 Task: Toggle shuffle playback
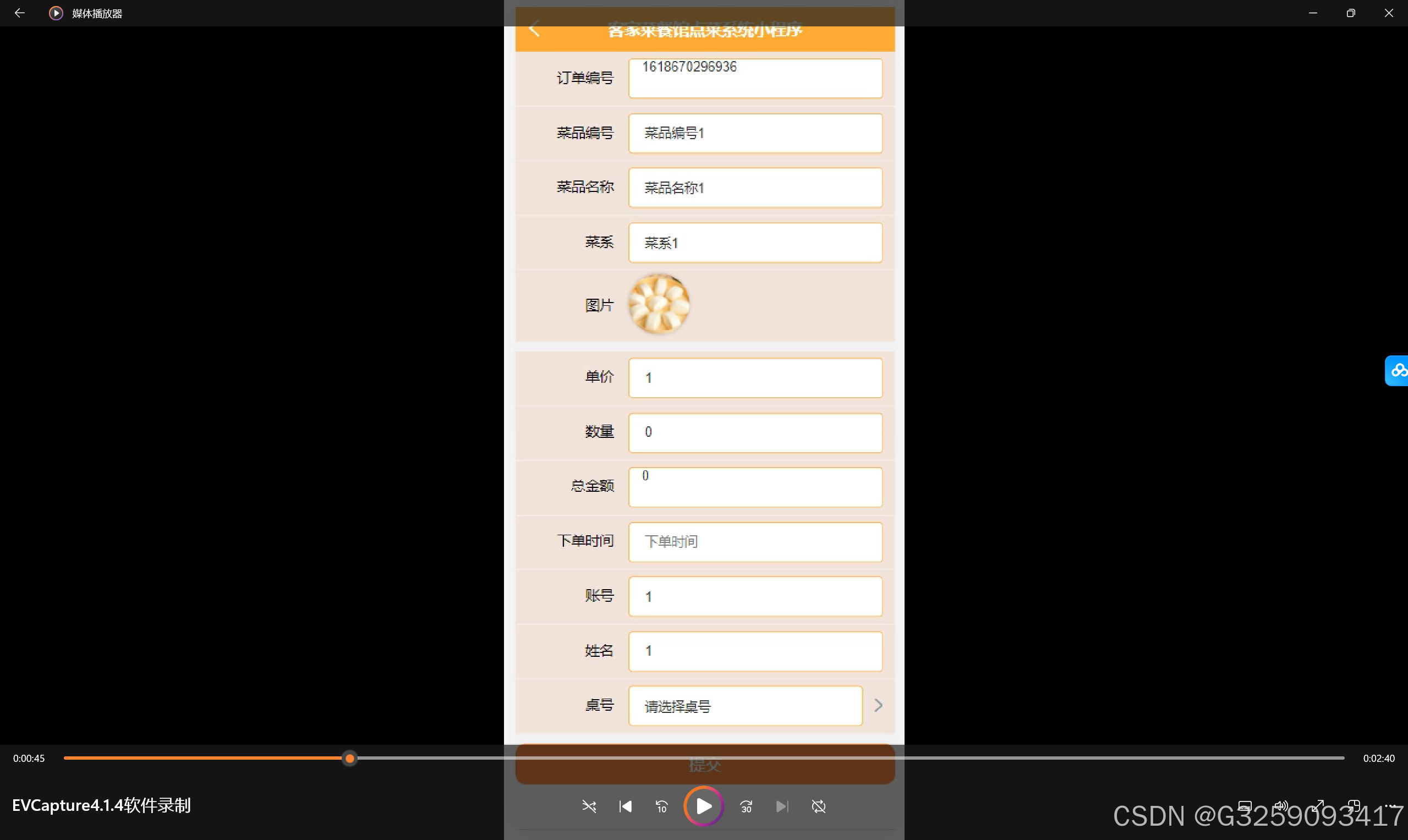coord(589,806)
